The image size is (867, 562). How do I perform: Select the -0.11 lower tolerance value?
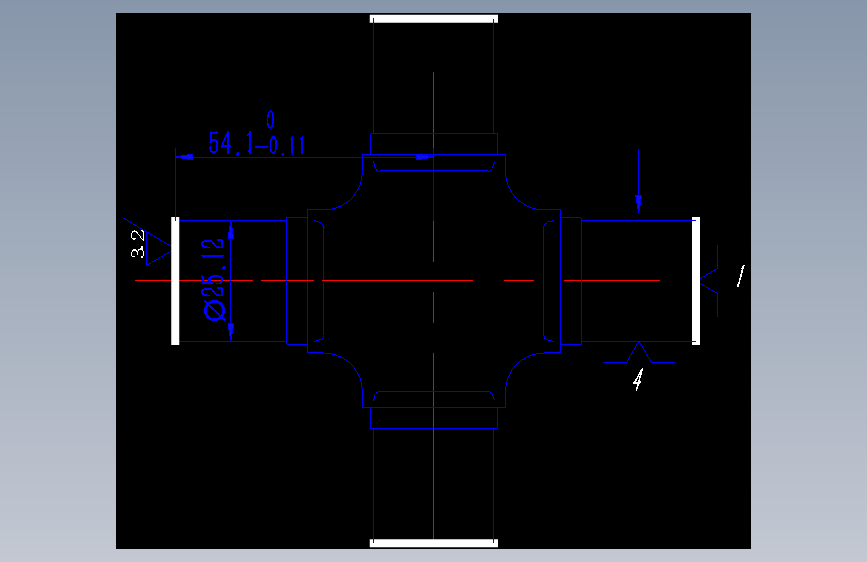click(280, 145)
